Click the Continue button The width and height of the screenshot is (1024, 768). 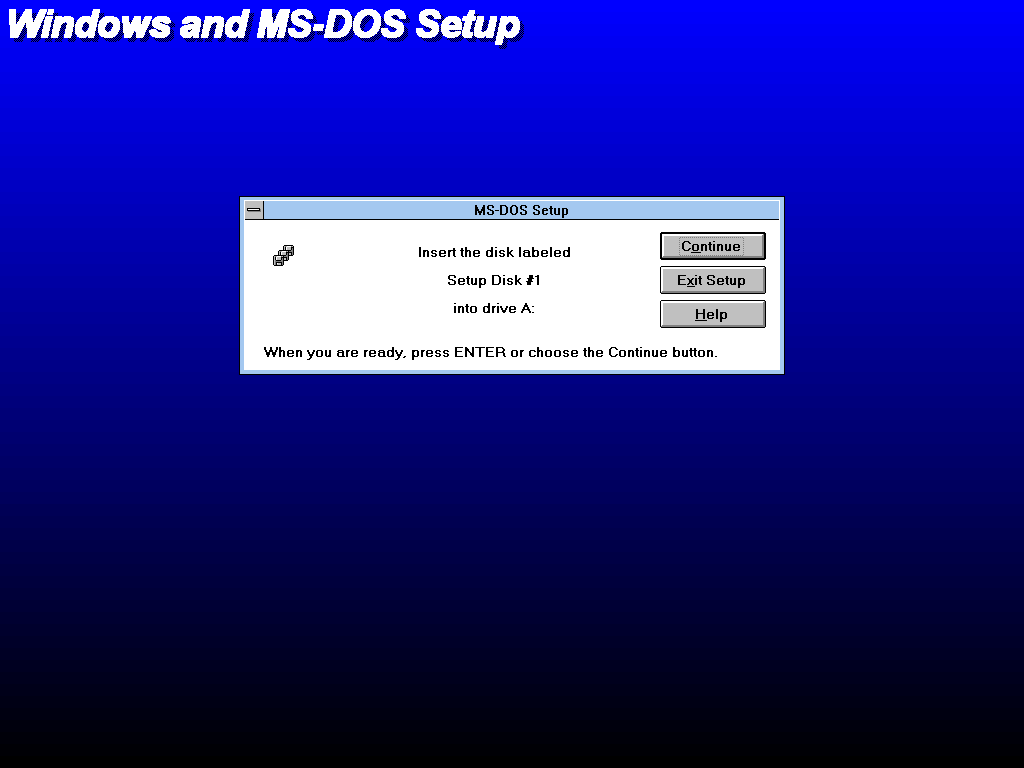point(712,246)
